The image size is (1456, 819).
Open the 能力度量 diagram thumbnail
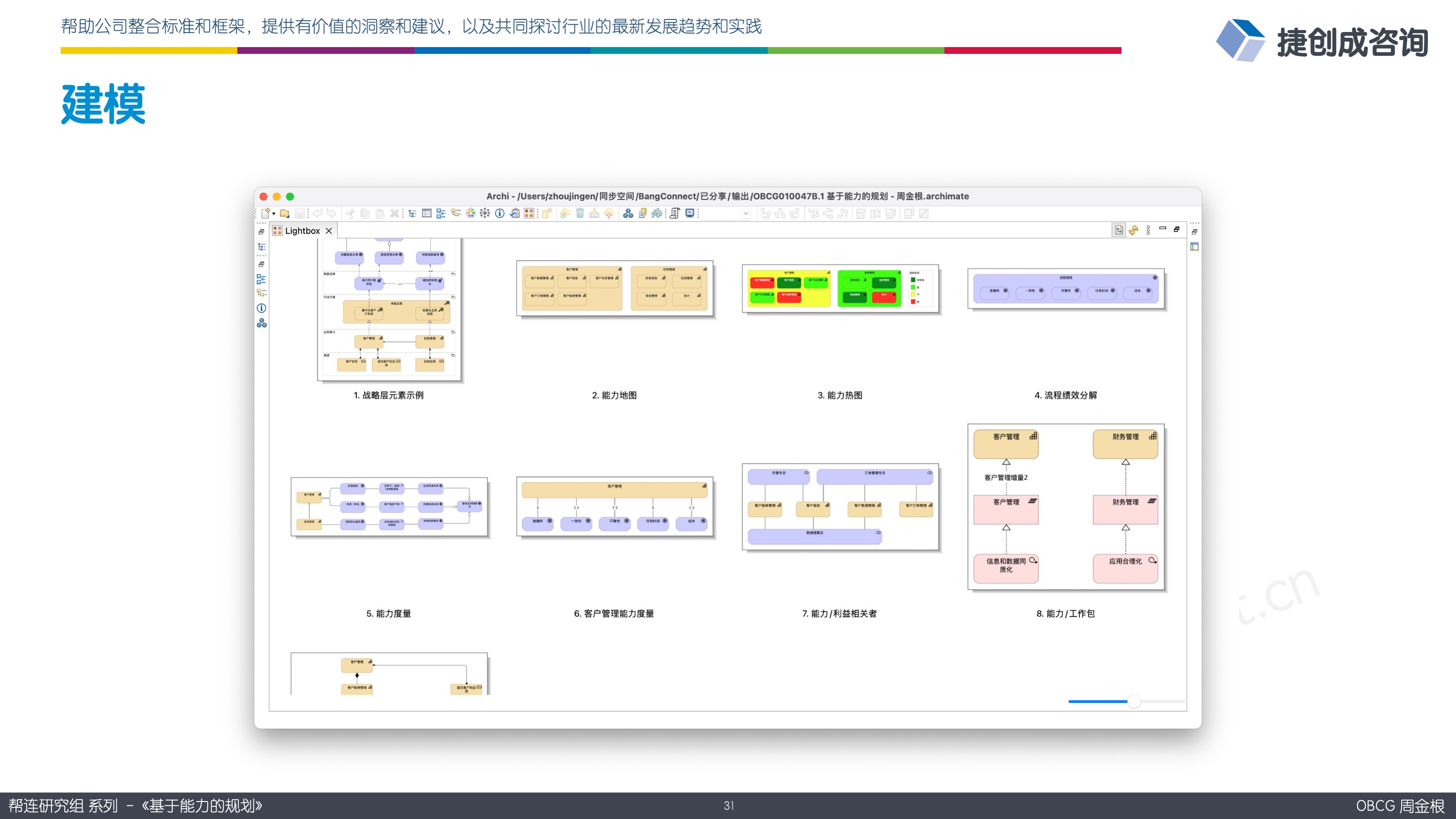point(389,506)
